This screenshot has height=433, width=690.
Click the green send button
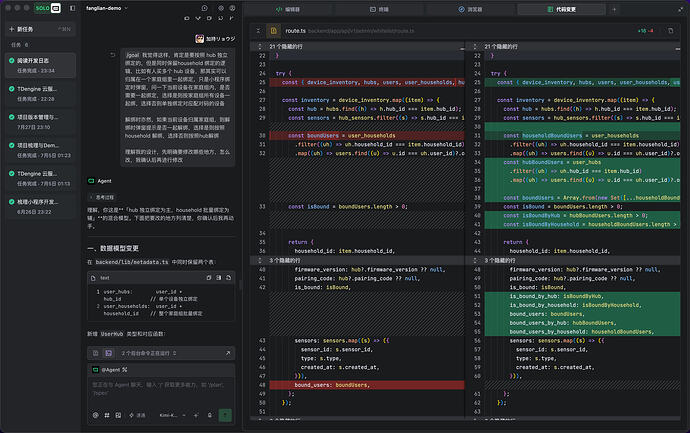225,415
